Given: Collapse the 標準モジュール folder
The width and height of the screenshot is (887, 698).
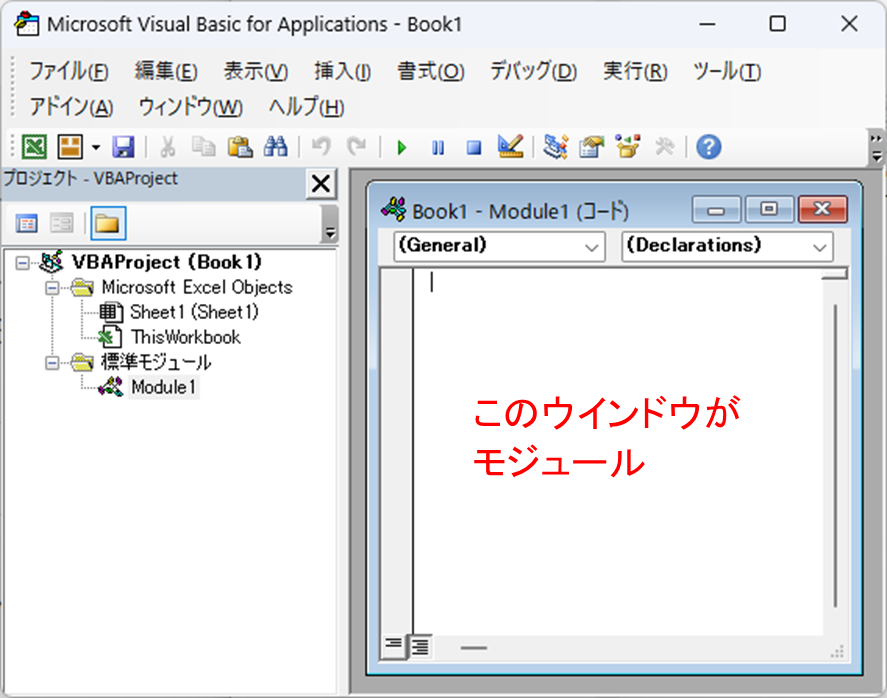Looking at the screenshot, I should (52, 363).
